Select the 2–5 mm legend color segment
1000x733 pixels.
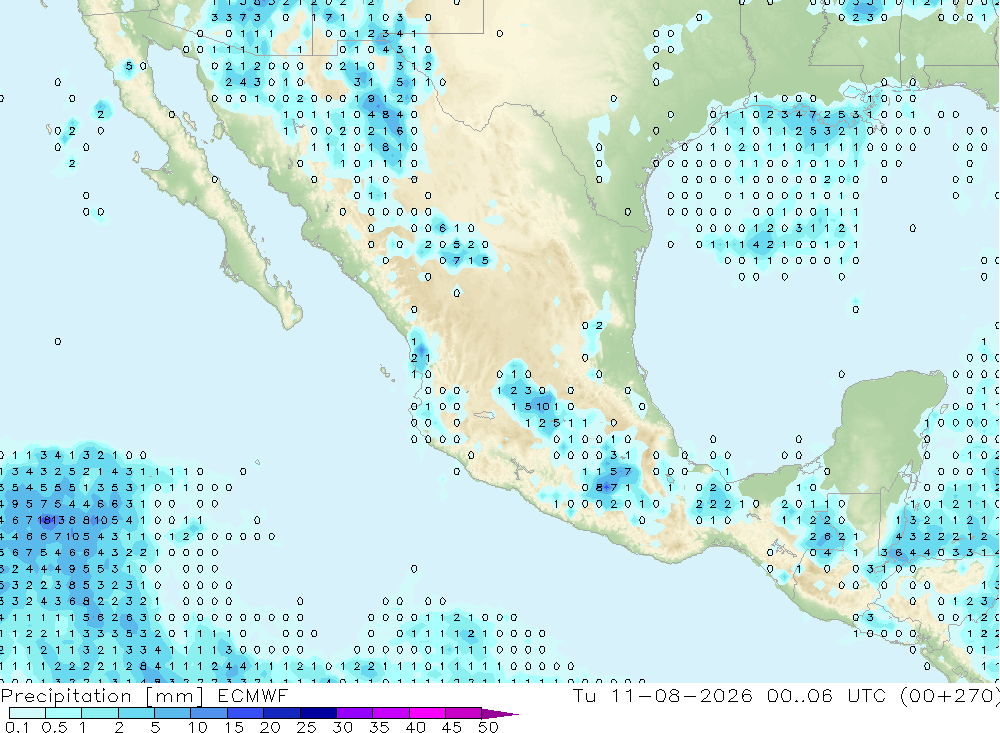(x=136, y=713)
